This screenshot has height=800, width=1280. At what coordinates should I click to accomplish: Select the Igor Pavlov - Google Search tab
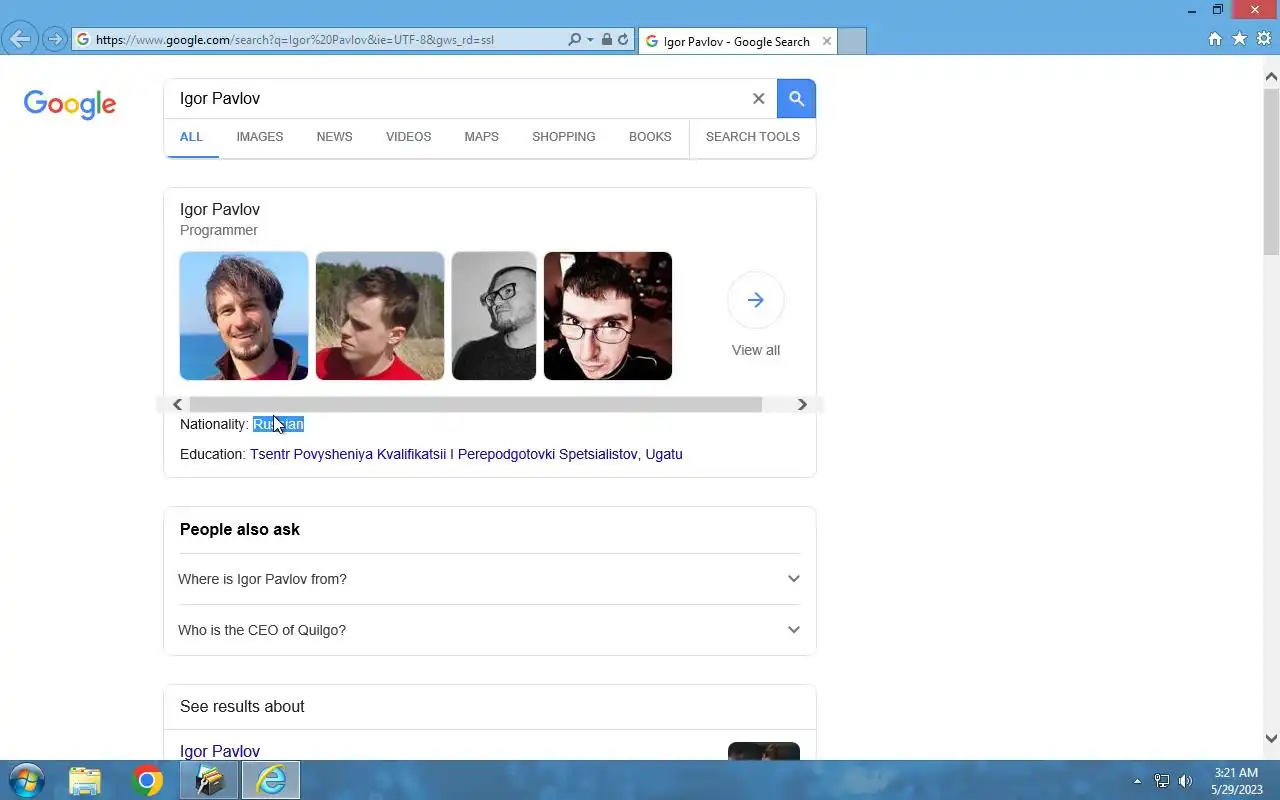[736, 41]
